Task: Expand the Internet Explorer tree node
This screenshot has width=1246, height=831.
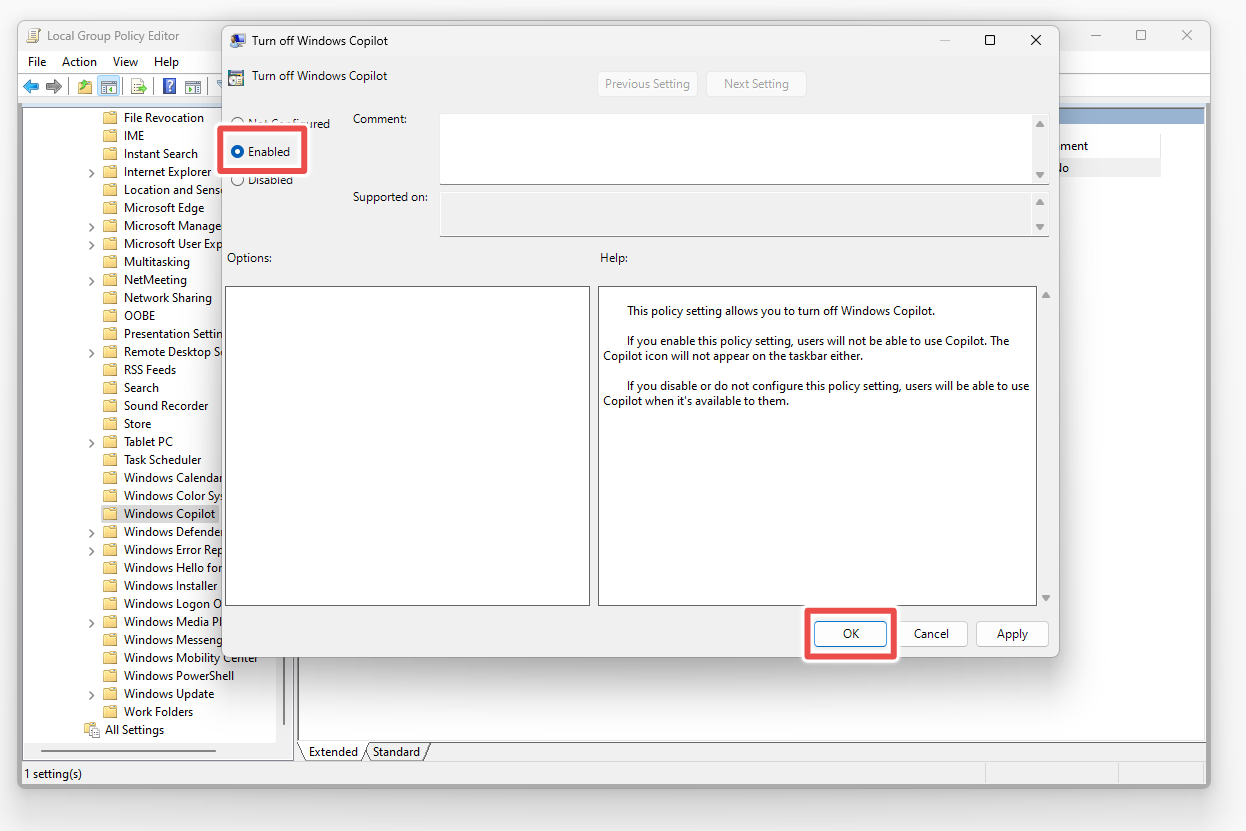Action: click(x=92, y=172)
